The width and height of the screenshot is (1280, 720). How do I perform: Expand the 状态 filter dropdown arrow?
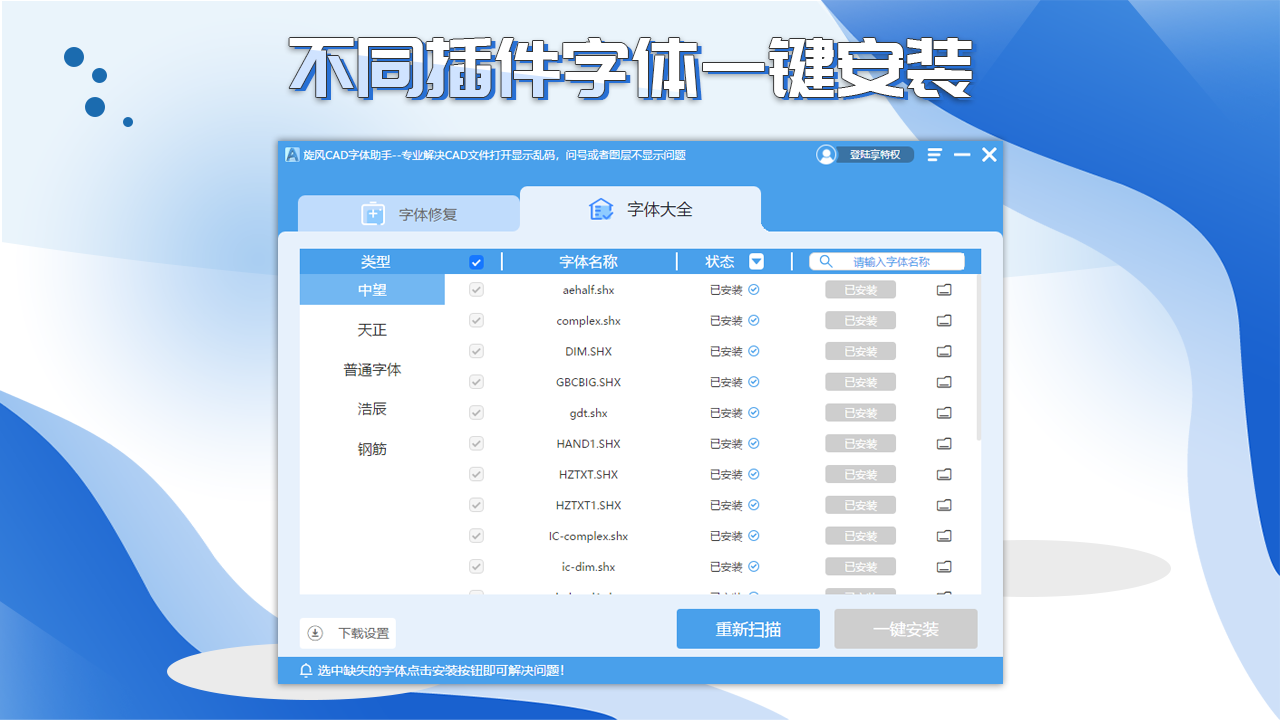coord(757,262)
